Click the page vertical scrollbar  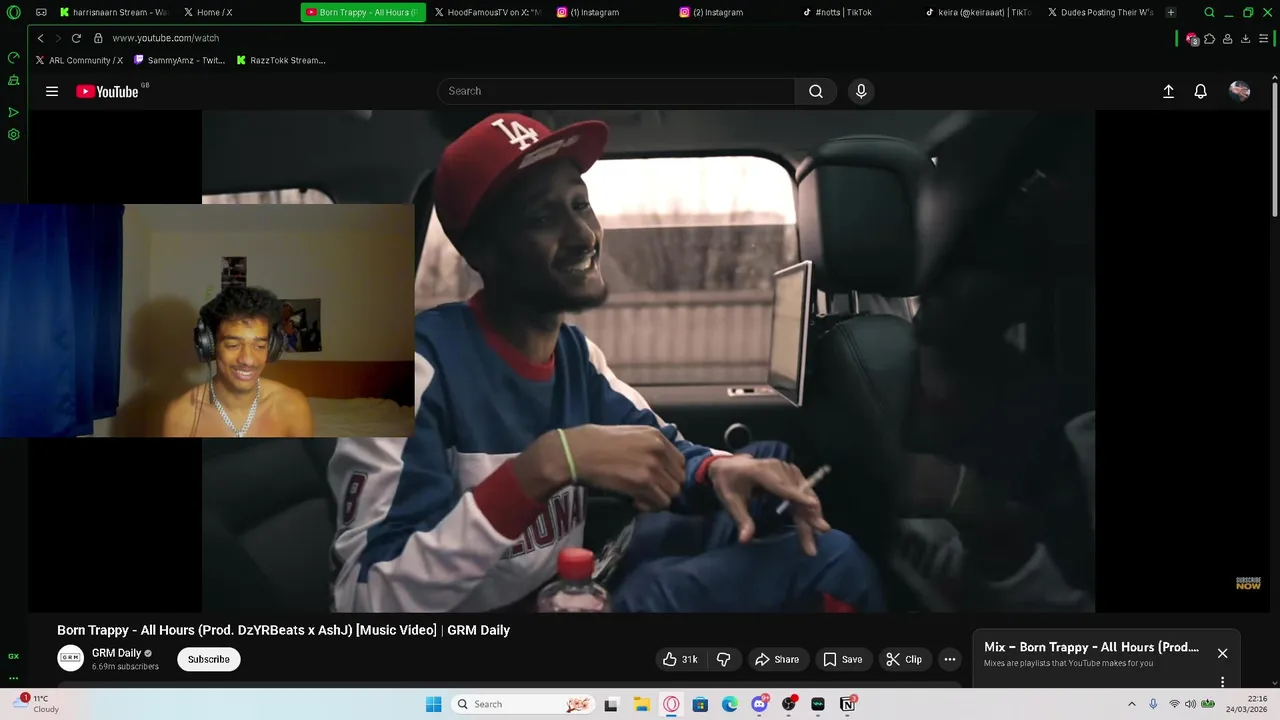pos(1275,150)
